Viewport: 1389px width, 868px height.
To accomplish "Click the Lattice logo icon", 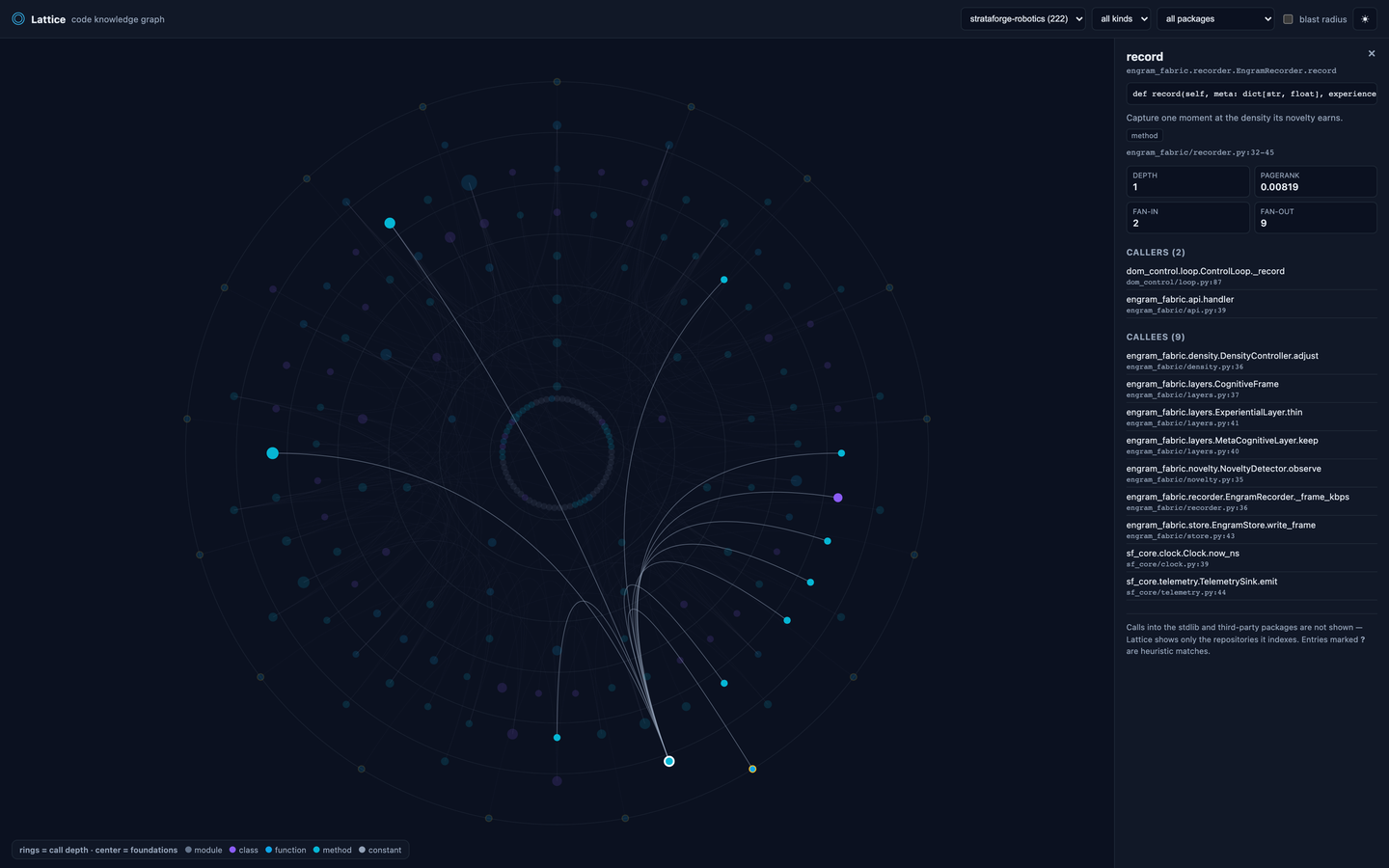I will [x=18, y=18].
